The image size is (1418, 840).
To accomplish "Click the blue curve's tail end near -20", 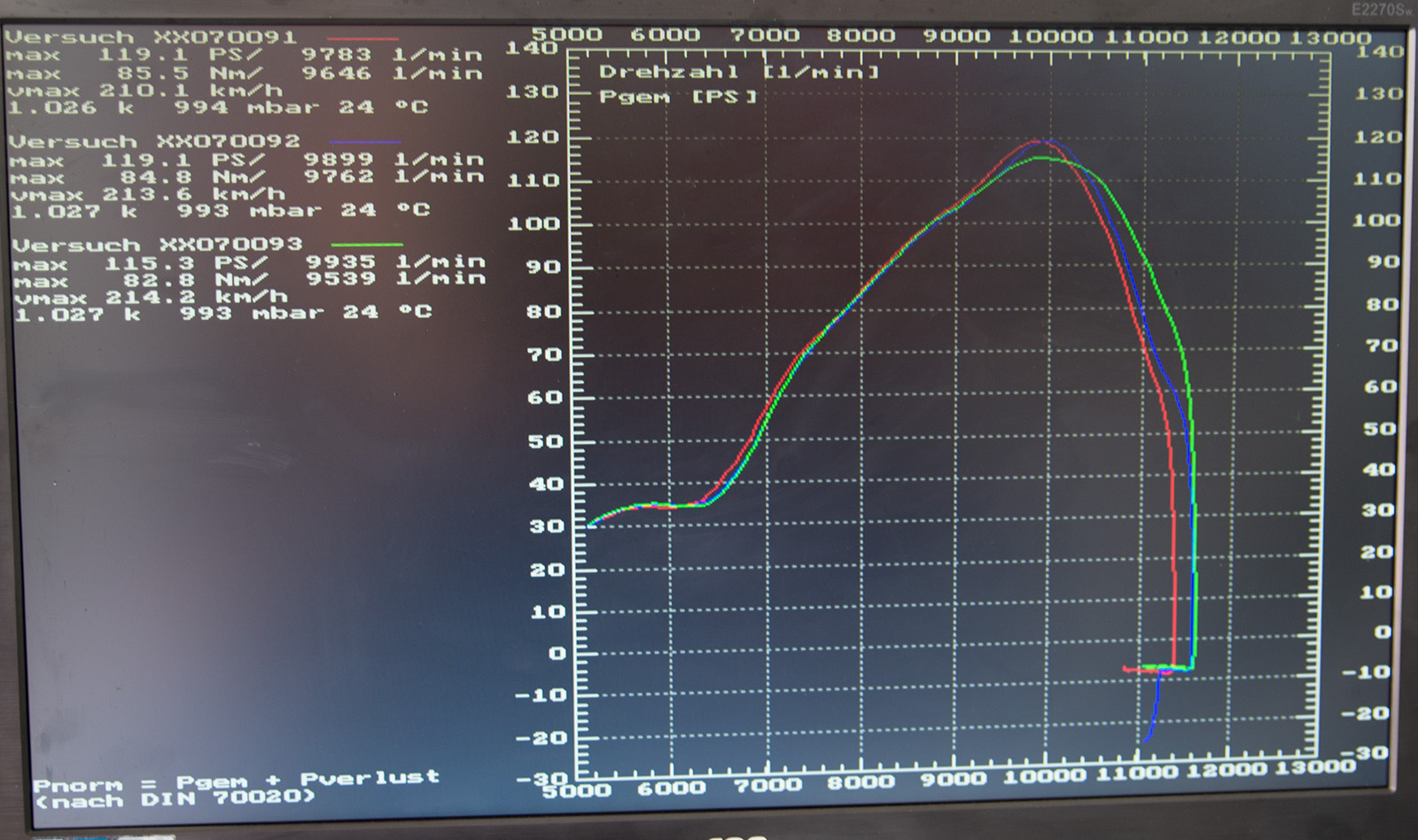I will point(1148,737).
